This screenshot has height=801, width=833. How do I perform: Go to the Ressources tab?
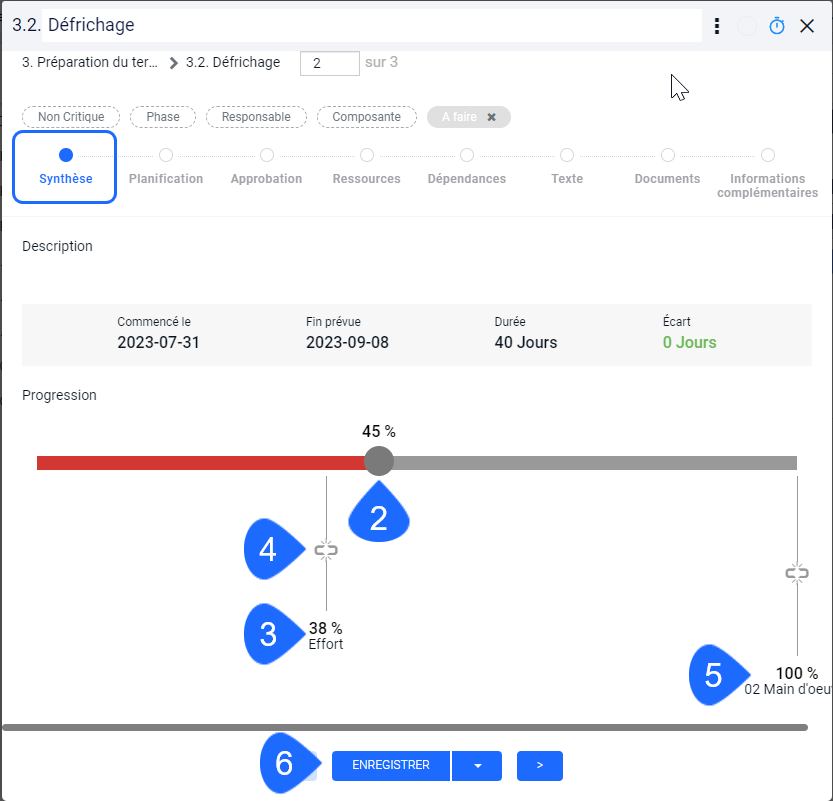pos(367,167)
